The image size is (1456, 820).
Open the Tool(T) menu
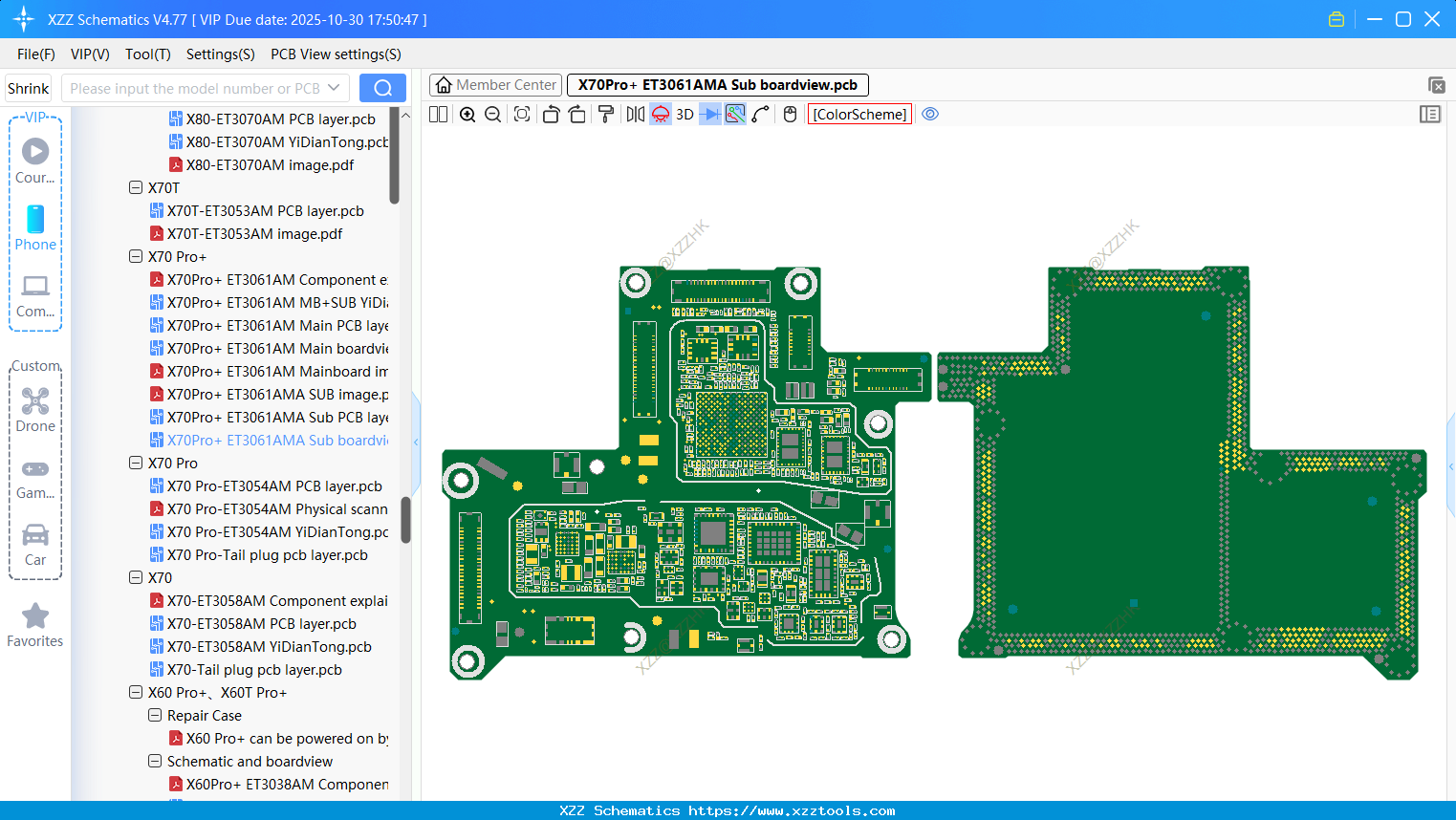point(147,54)
